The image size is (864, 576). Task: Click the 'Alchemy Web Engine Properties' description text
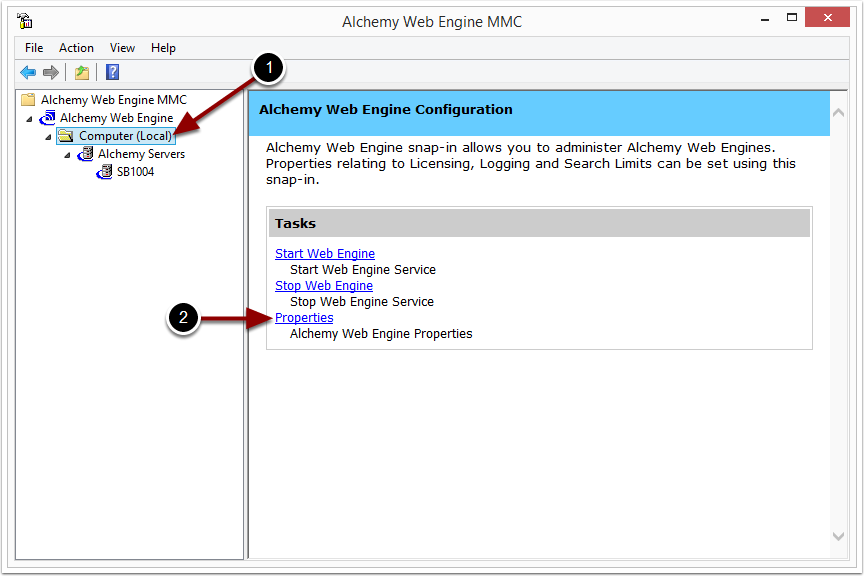pyautogui.click(x=381, y=333)
